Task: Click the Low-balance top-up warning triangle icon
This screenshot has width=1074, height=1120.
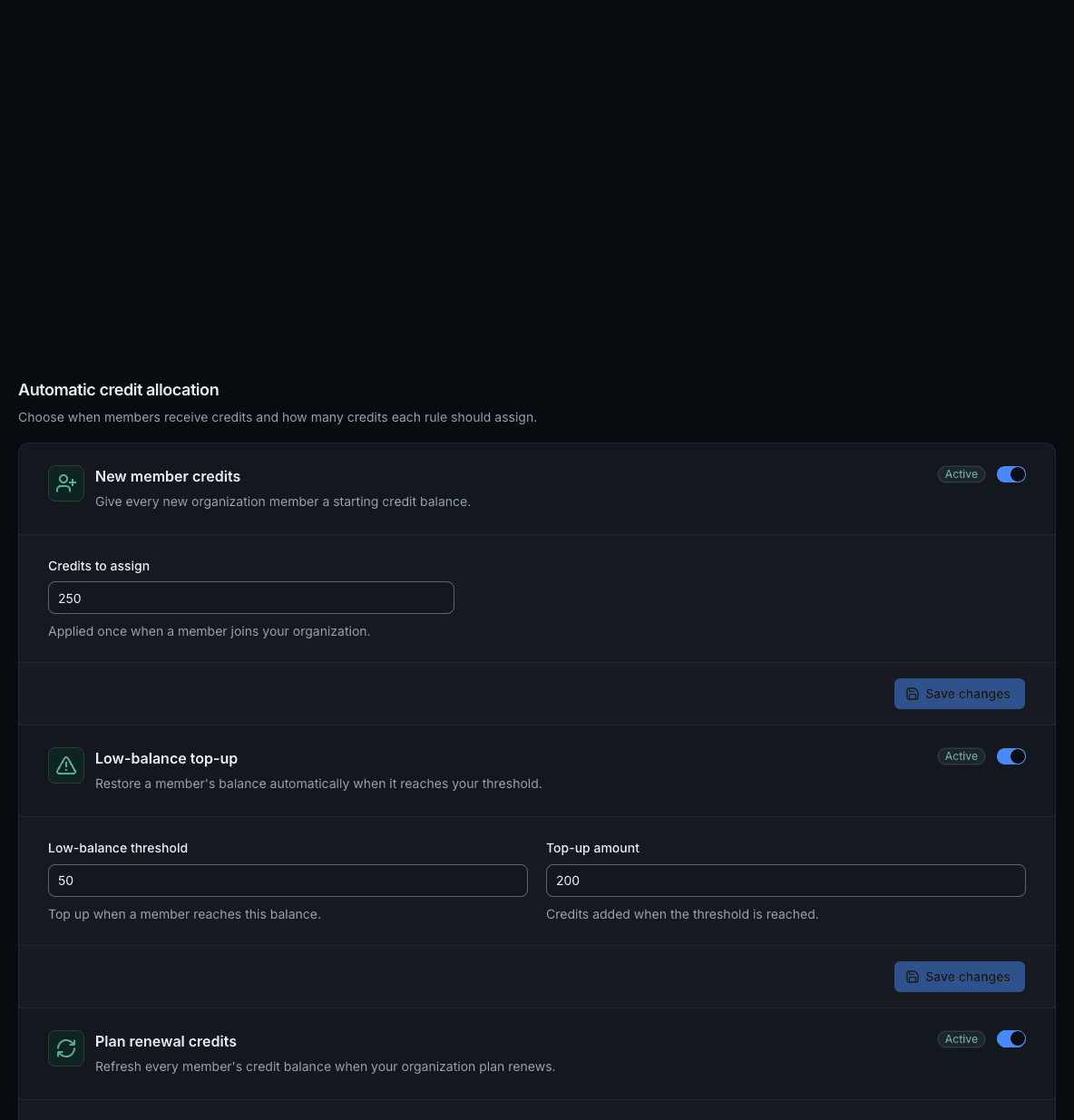Action: pyautogui.click(x=66, y=765)
